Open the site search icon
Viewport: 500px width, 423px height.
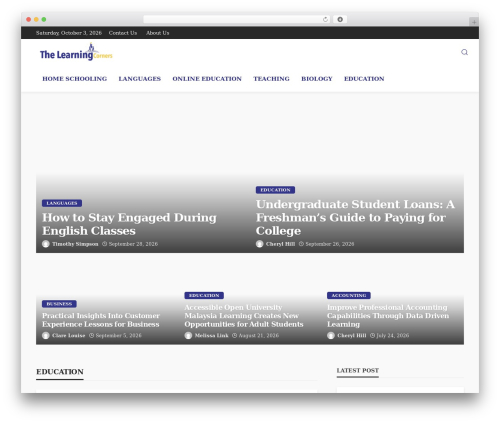click(464, 52)
